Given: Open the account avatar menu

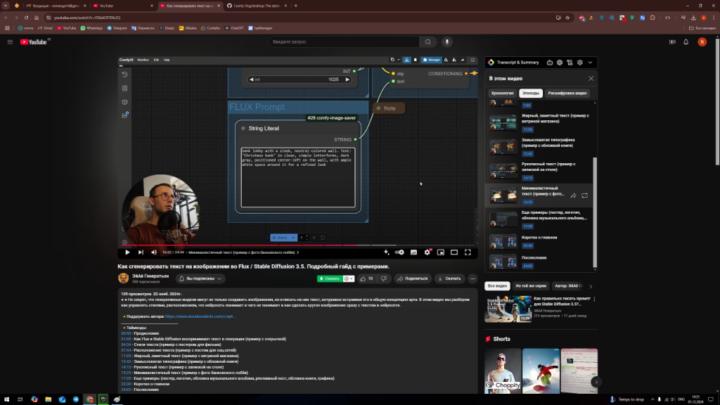Looking at the screenshot, I should (702, 42).
